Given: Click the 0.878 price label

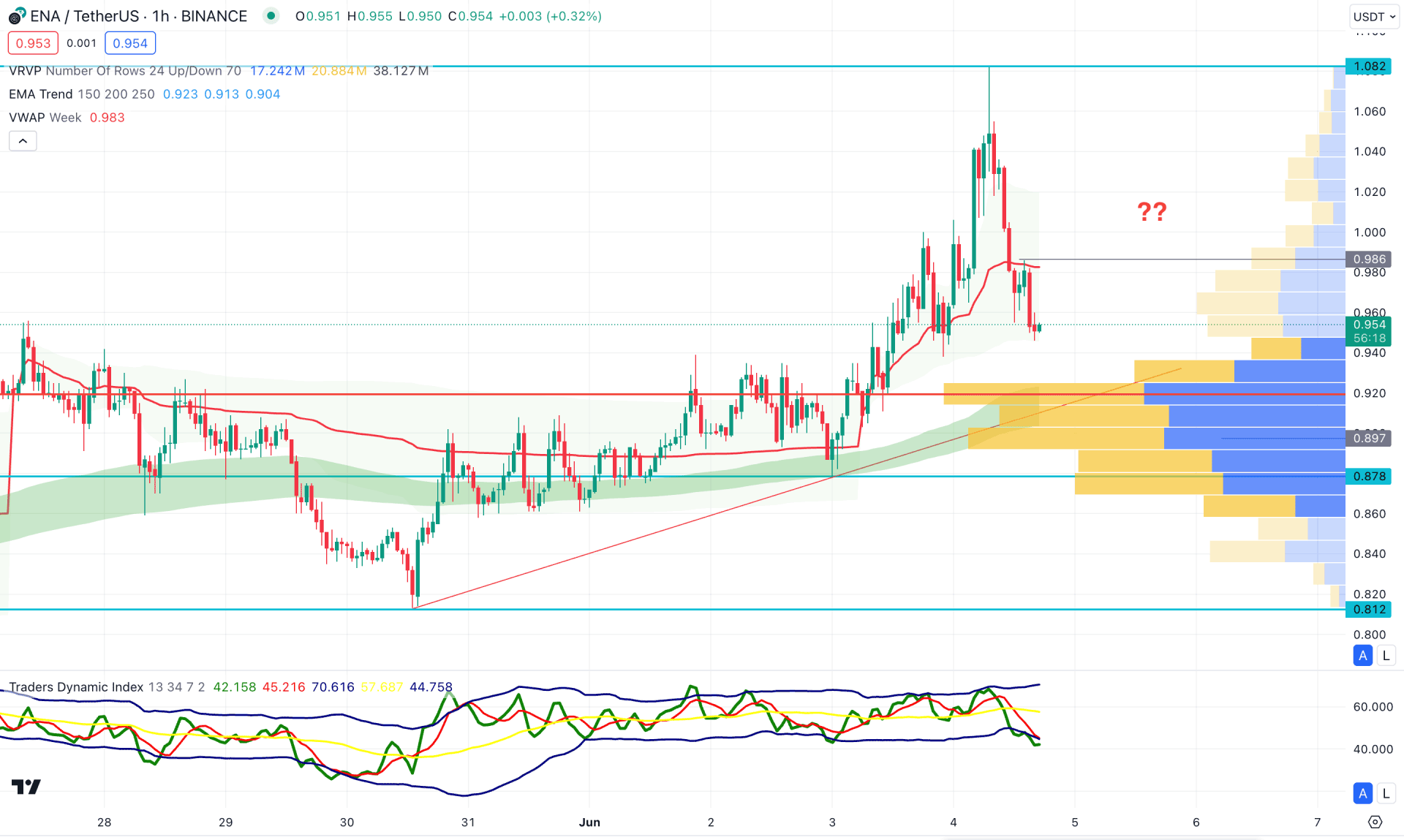Looking at the screenshot, I should pos(1369,477).
